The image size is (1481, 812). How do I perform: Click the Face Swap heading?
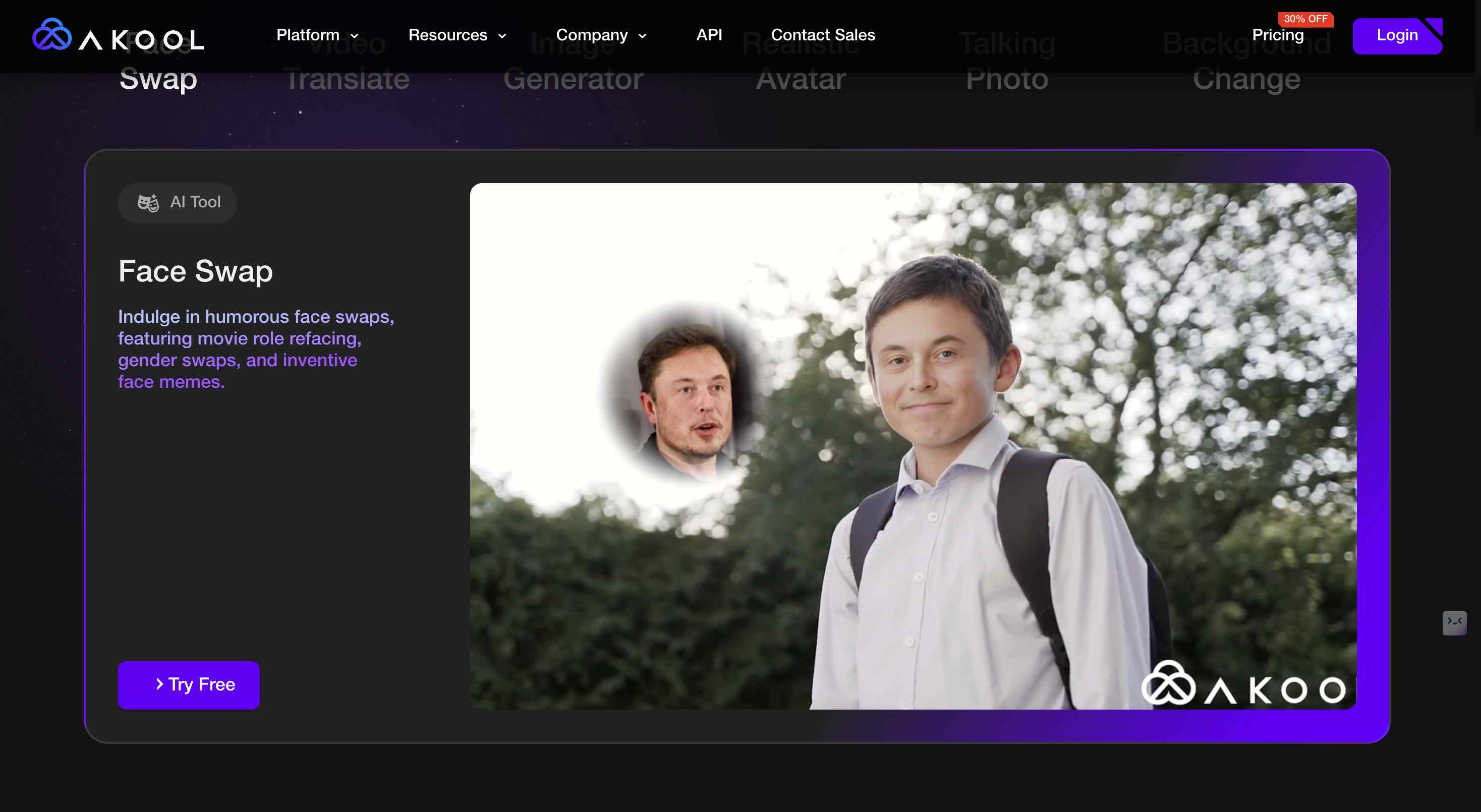[x=196, y=271]
